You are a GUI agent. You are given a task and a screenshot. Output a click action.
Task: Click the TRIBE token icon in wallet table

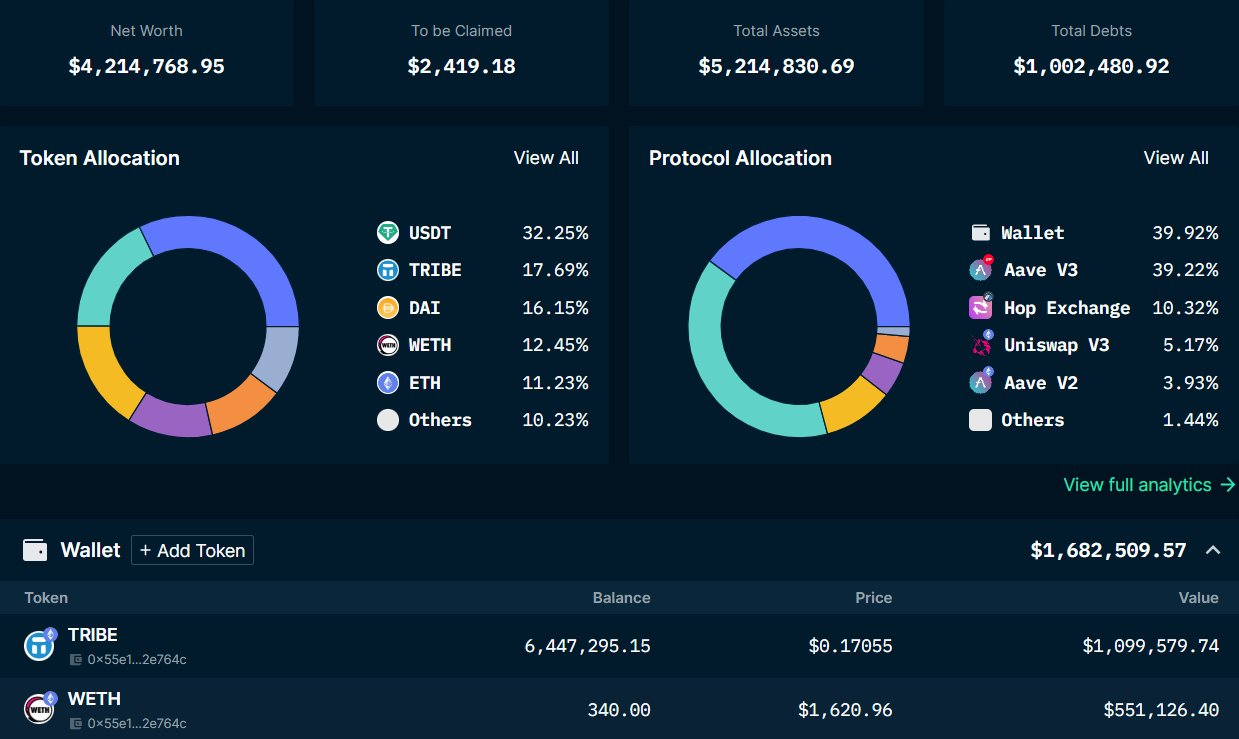[x=39, y=645]
